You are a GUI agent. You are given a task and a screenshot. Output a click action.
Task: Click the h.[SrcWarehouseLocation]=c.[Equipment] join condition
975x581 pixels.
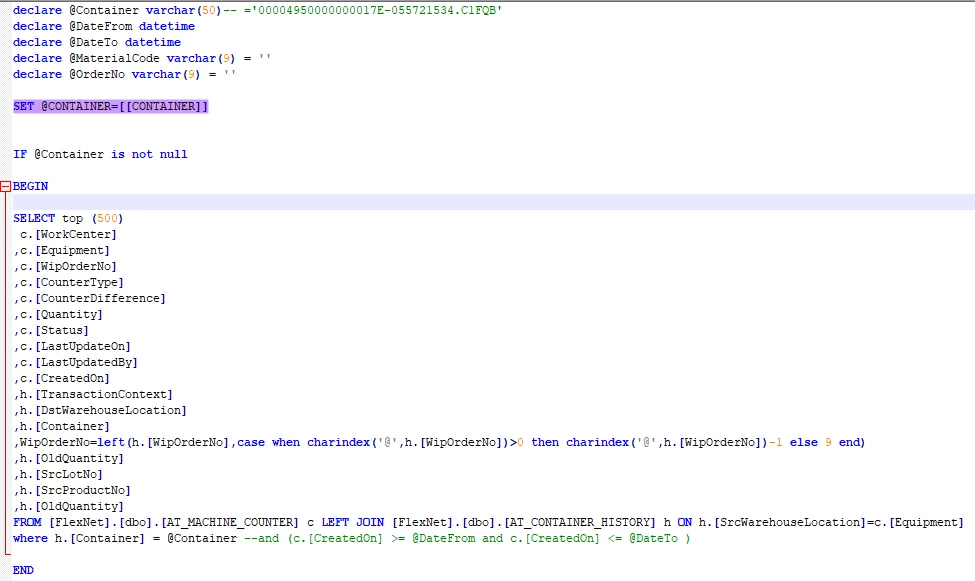(831, 523)
